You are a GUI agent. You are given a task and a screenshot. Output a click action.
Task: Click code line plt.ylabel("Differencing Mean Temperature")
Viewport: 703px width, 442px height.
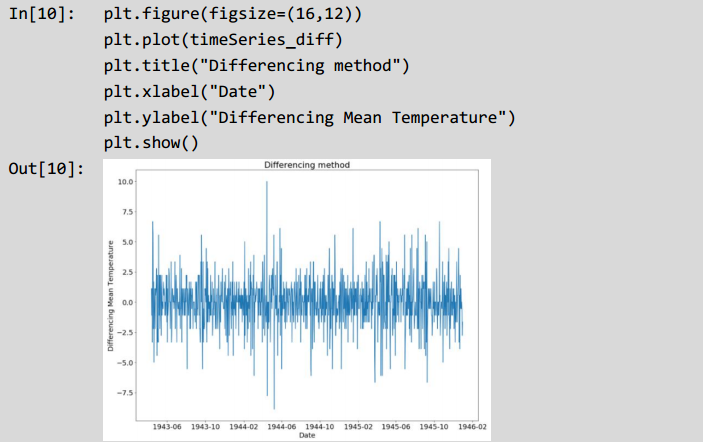coord(309,118)
